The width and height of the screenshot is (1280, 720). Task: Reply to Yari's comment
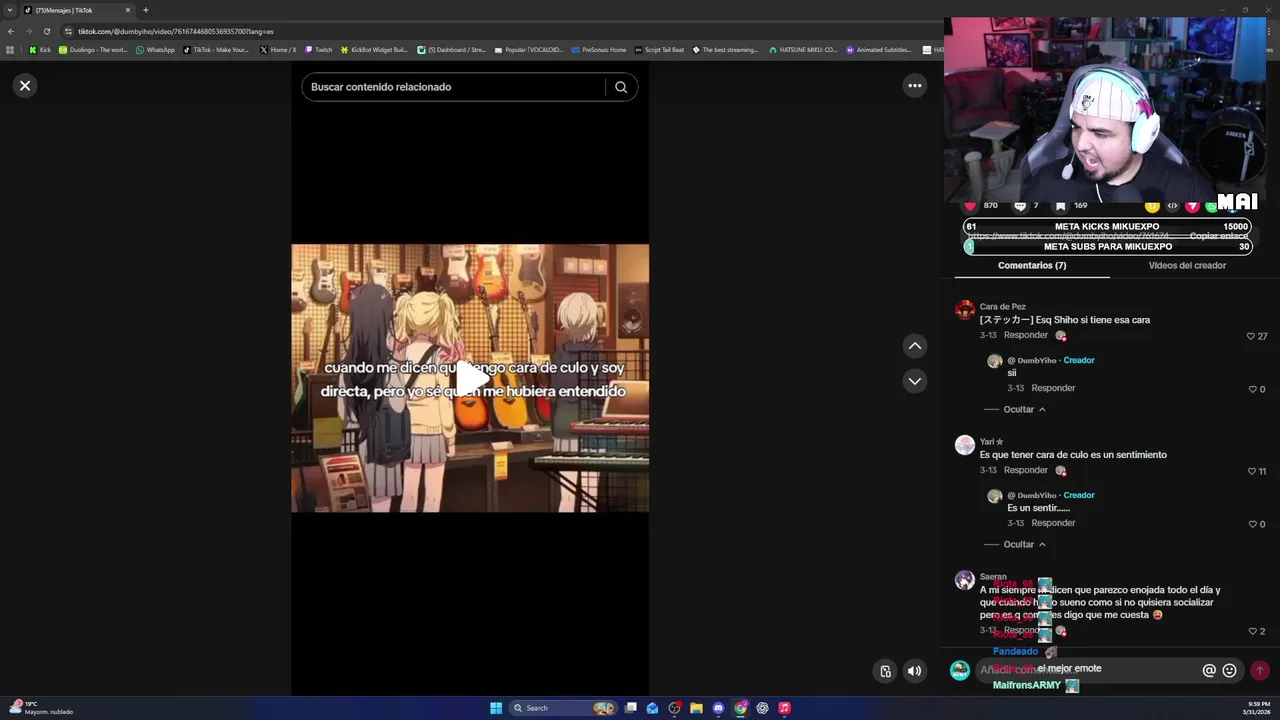pos(1026,471)
